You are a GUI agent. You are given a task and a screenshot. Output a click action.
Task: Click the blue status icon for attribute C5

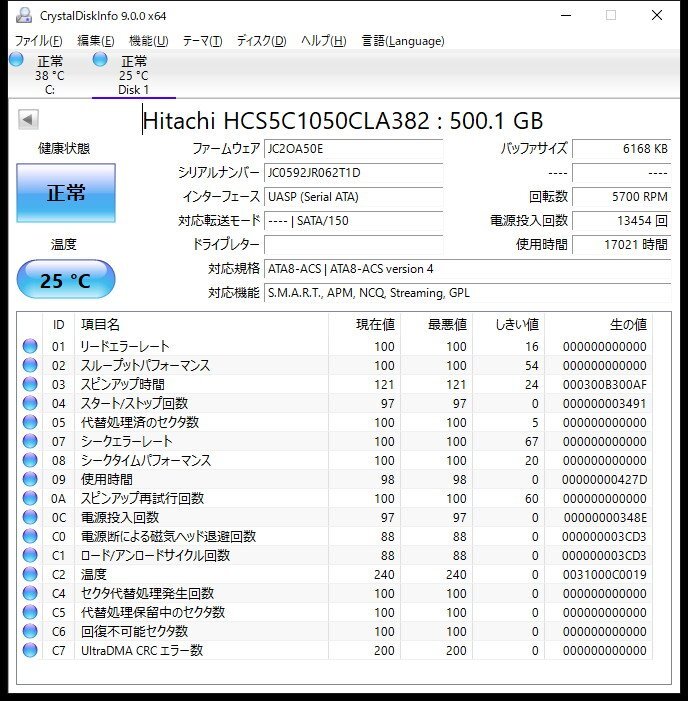tap(30, 612)
